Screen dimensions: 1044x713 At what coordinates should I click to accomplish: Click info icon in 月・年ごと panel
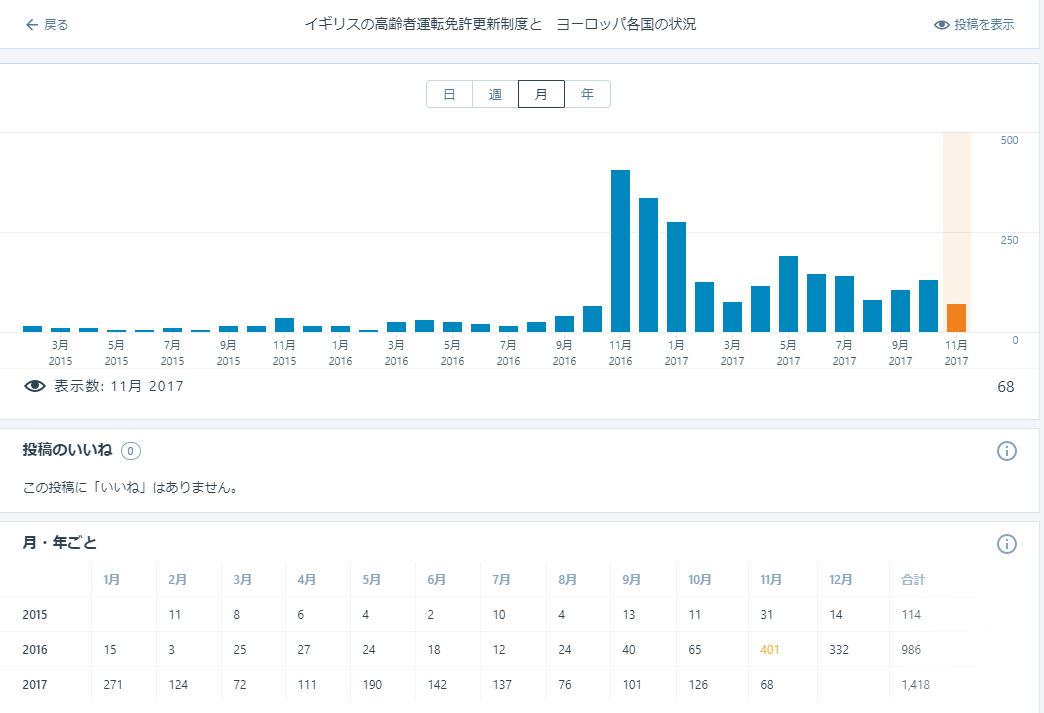tap(1006, 544)
